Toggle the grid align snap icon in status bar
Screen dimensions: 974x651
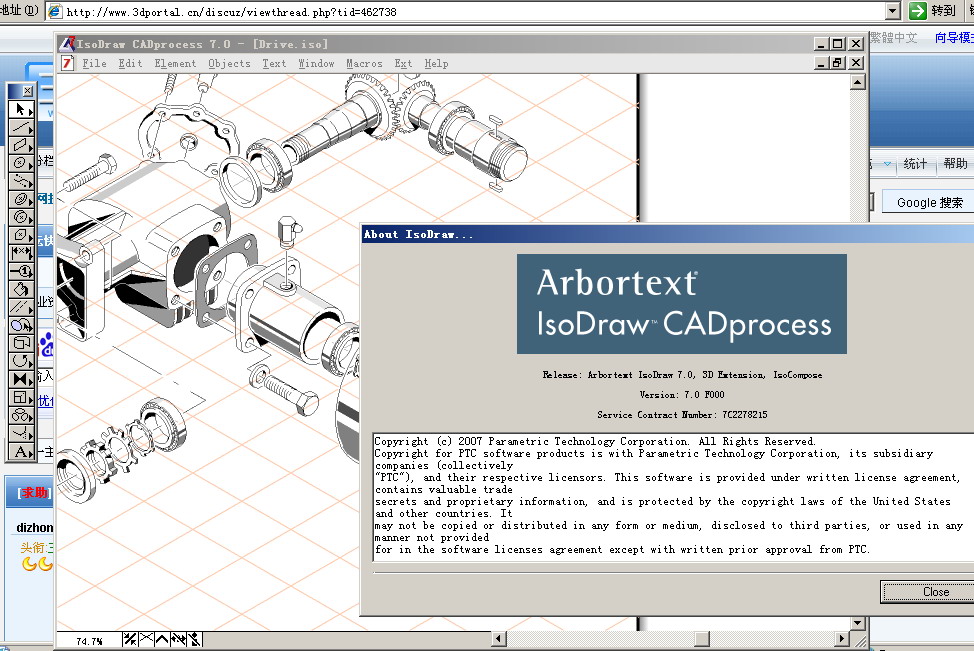point(130,639)
